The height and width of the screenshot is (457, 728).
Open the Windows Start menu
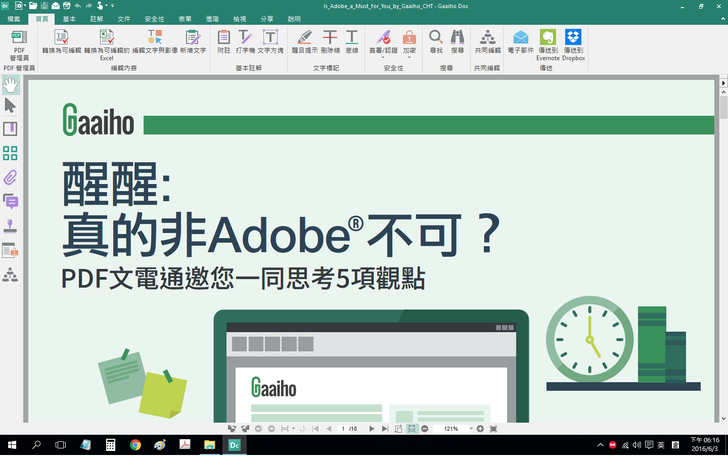12,445
